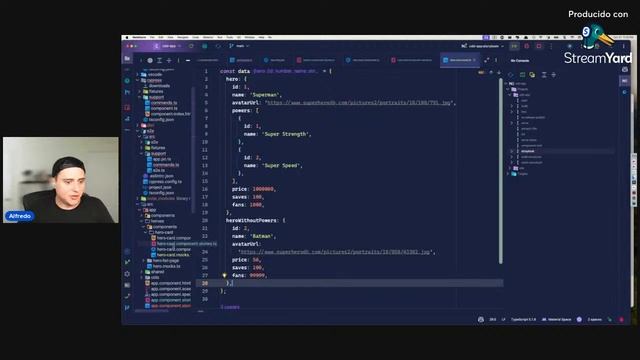Collapse all in Nx Console toolbar
Image resolution: width=640 pixels, height=360 pixels.
click(x=553, y=75)
